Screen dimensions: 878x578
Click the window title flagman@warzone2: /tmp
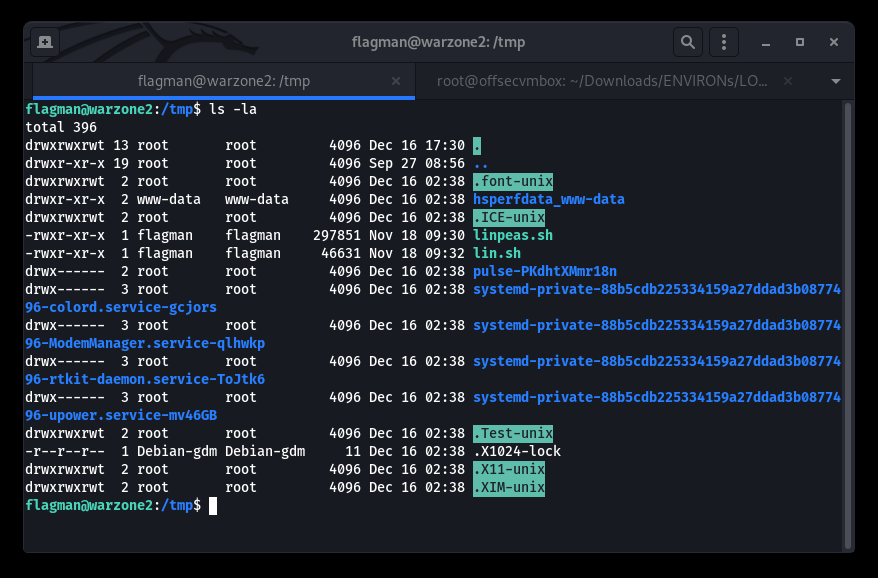tap(438, 43)
